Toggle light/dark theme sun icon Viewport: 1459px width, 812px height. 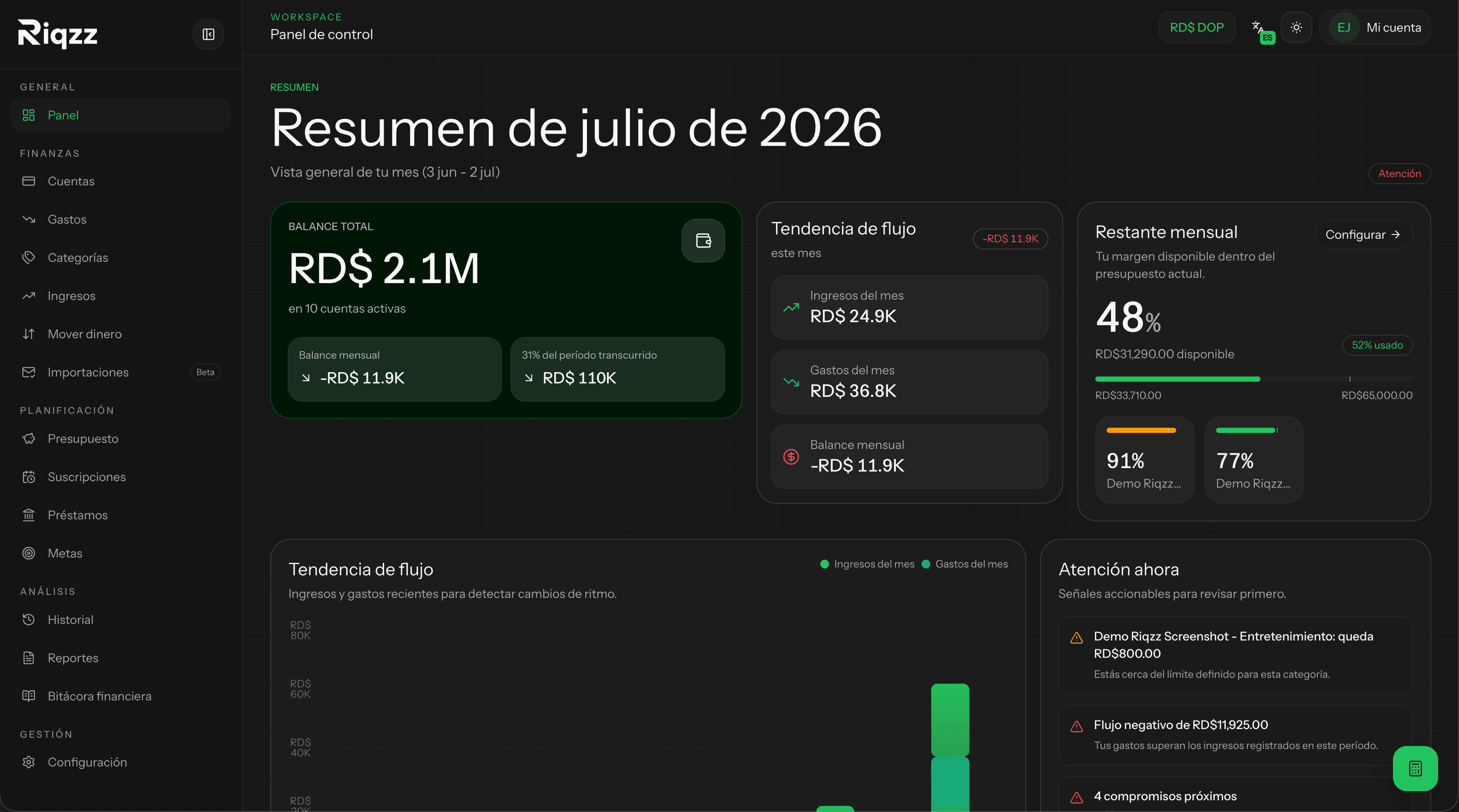coord(1296,27)
